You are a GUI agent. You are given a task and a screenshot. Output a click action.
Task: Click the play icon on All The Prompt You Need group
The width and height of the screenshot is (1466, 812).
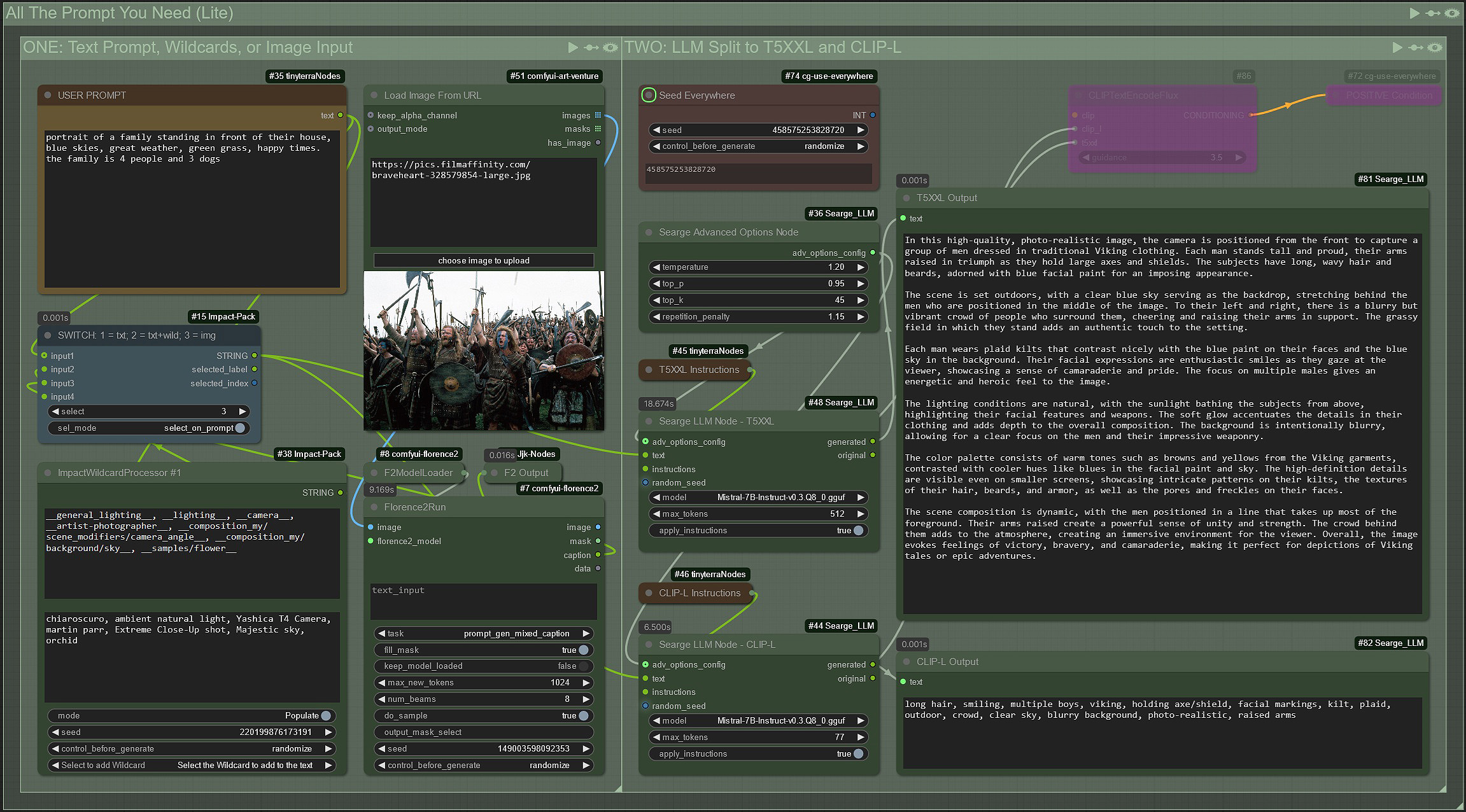pos(1414,13)
